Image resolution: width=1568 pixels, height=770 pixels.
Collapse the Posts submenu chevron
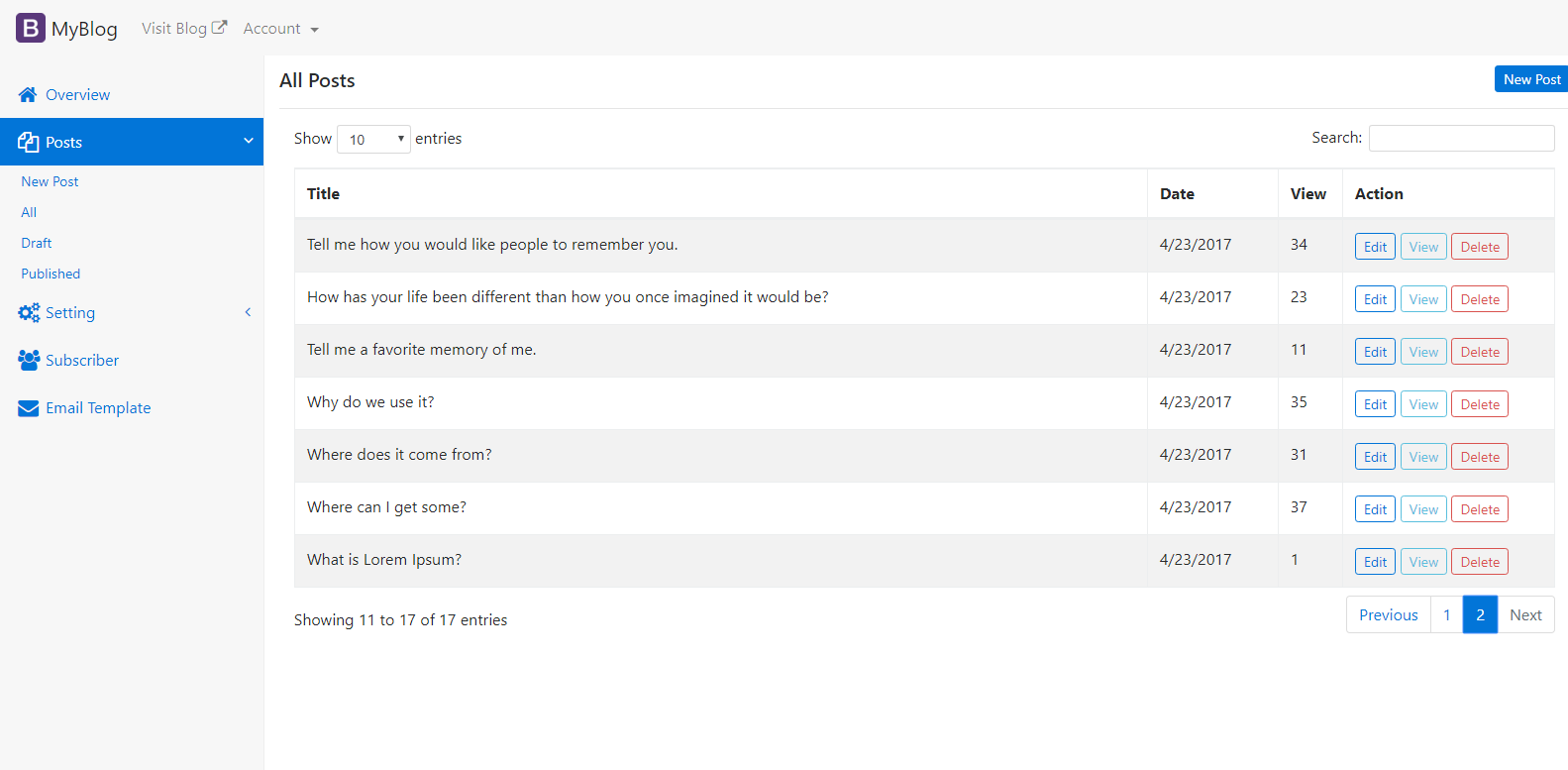248,141
